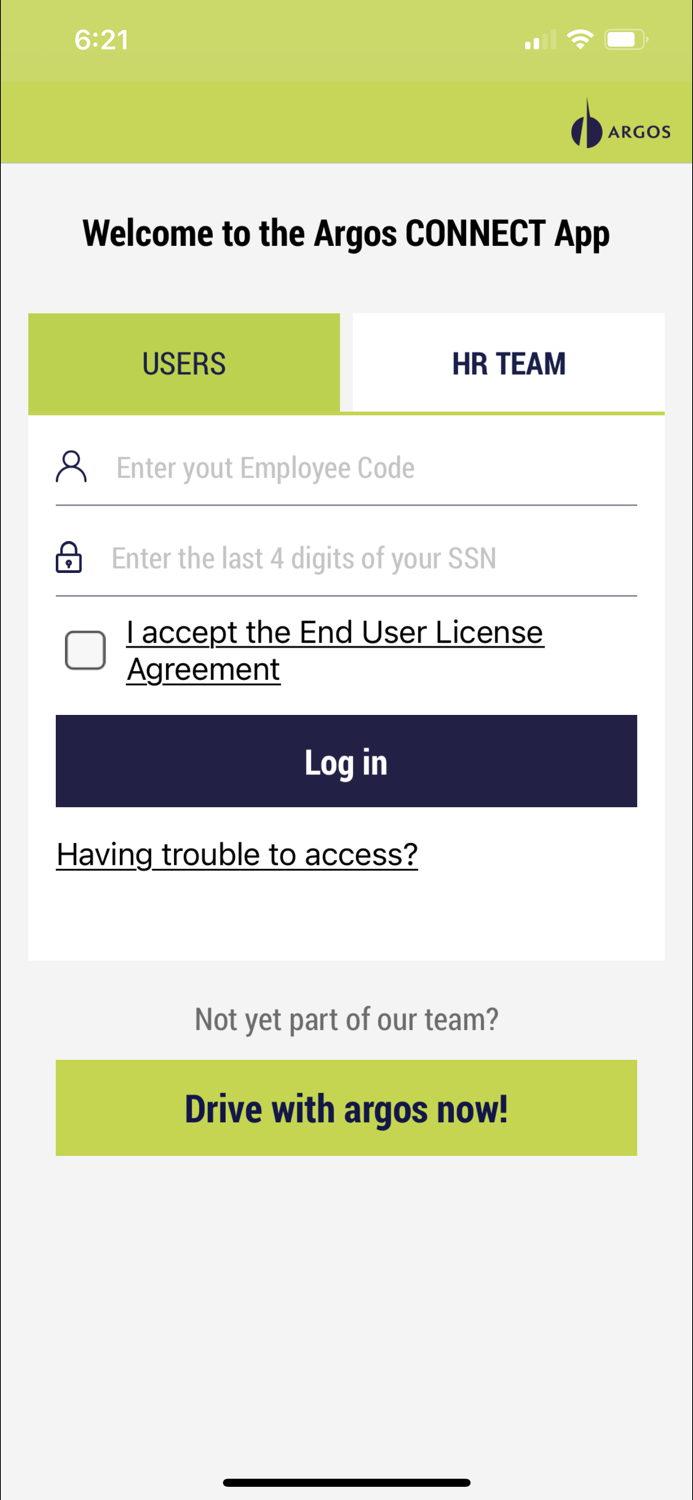Click the clock showing 6:21

click(101, 40)
